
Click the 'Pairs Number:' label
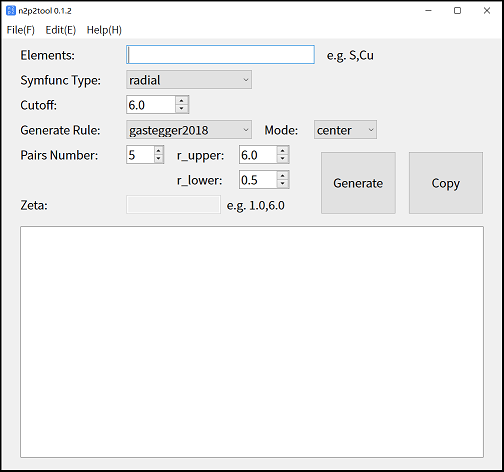tap(59, 155)
